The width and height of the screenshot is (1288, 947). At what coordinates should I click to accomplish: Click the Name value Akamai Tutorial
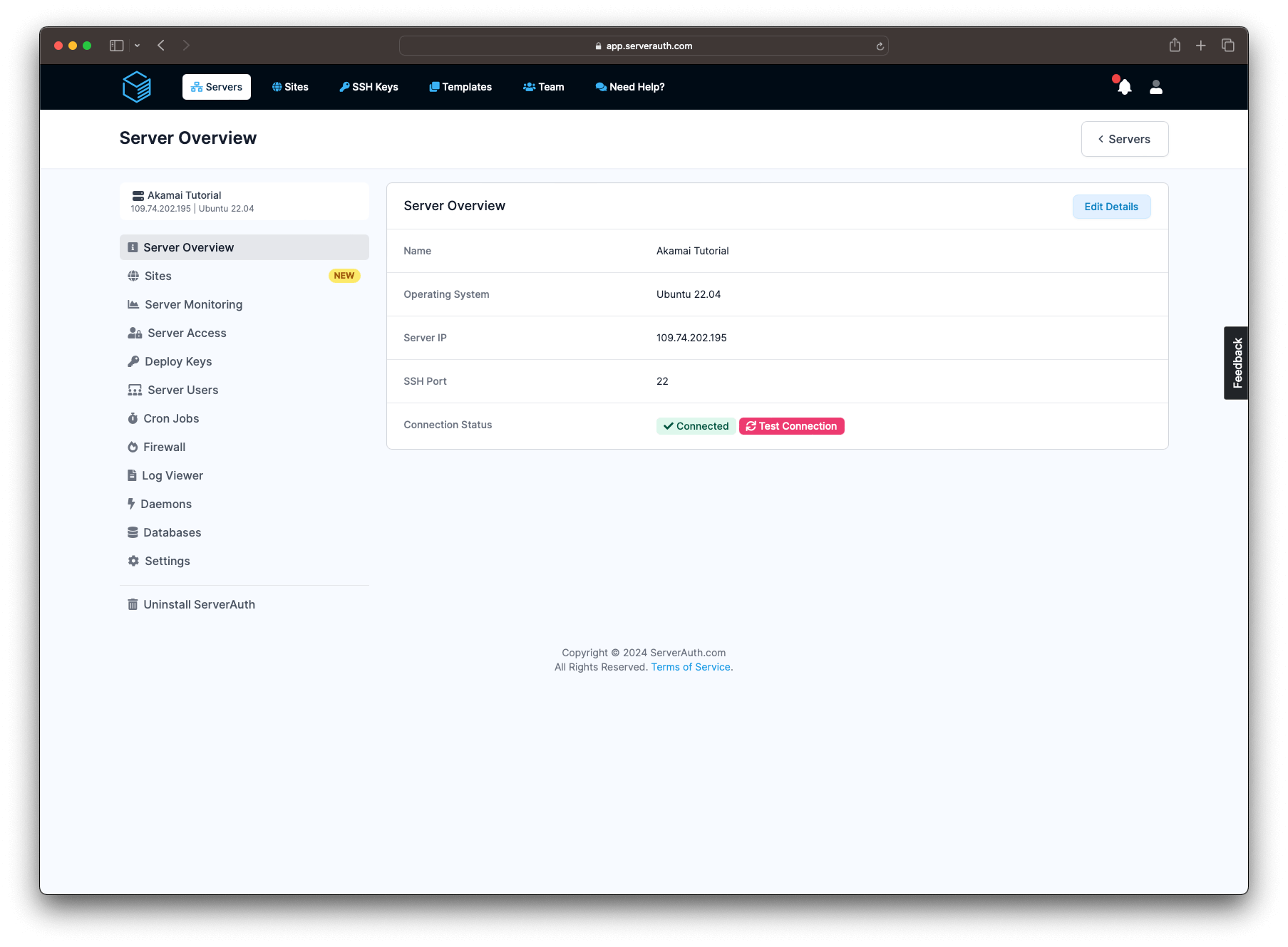click(x=692, y=251)
